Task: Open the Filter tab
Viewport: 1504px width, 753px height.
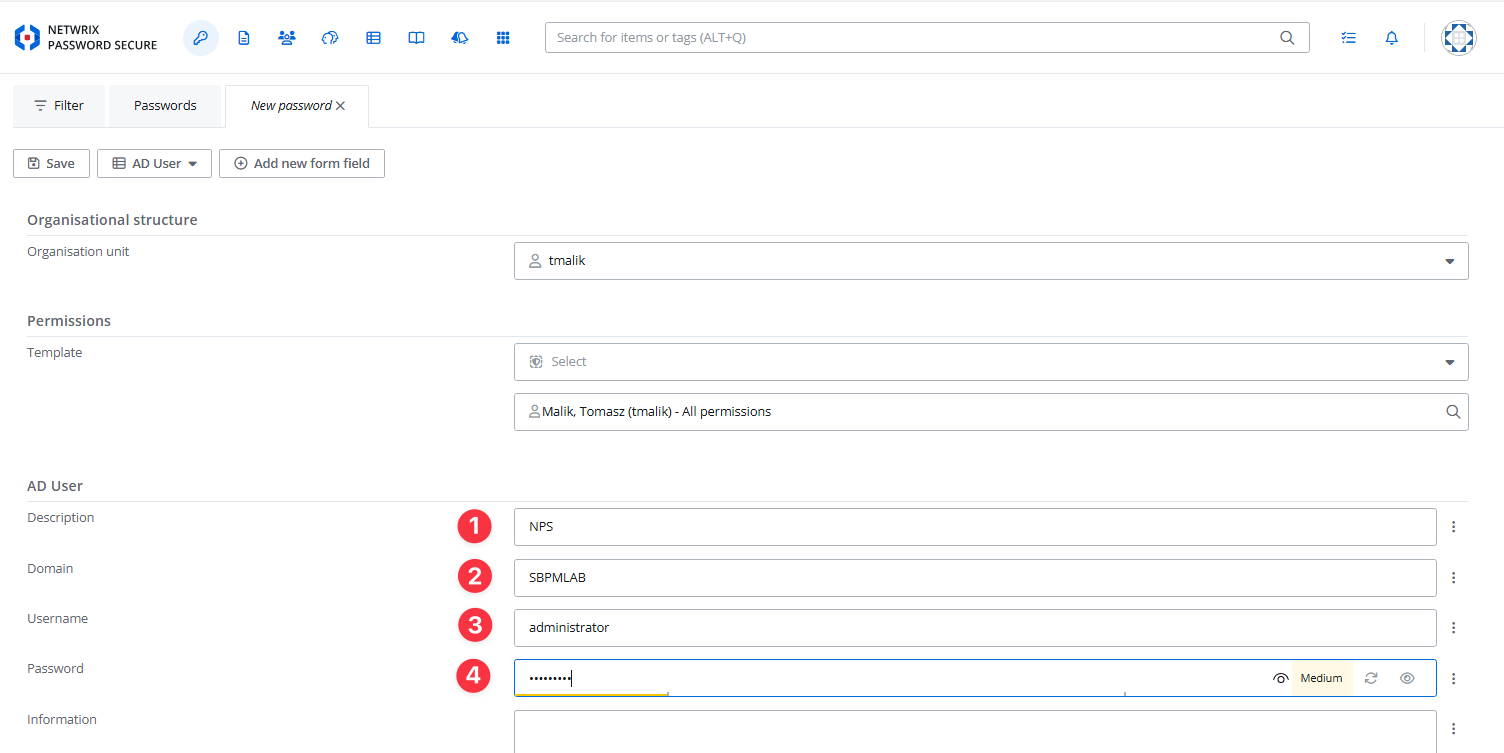Action: click(59, 106)
